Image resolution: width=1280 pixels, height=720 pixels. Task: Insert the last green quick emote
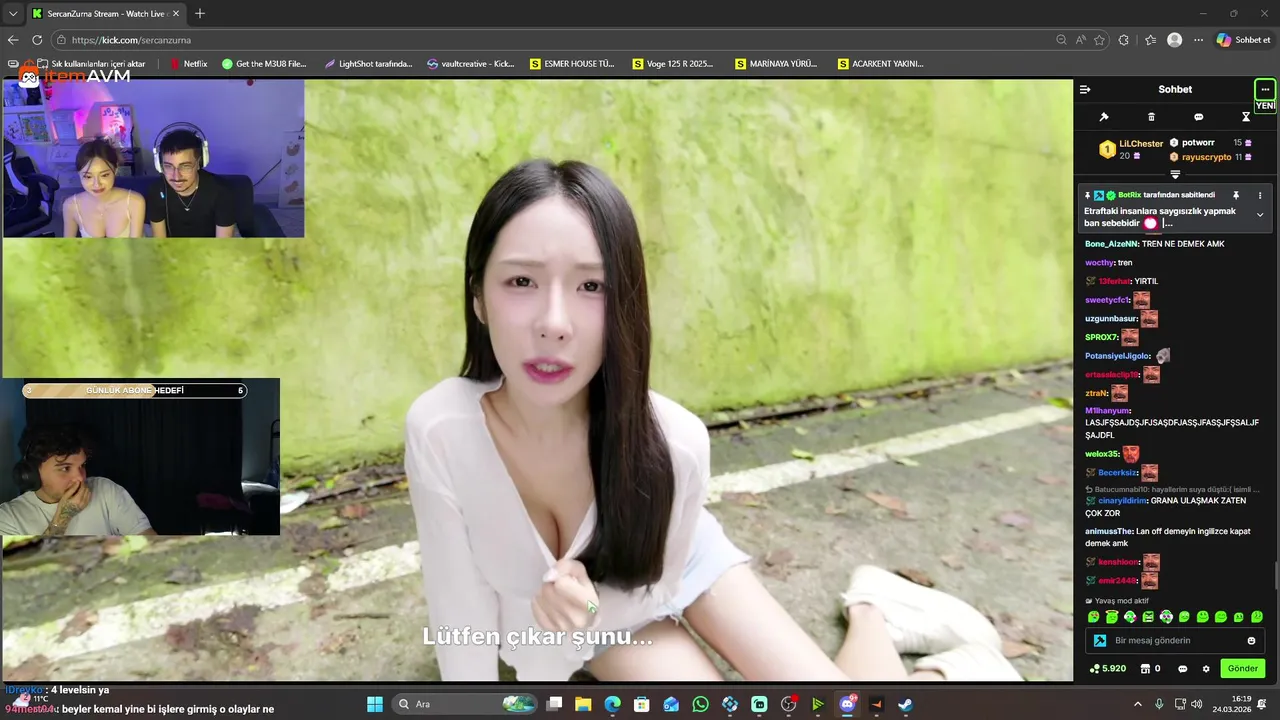(x=1257, y=617)
